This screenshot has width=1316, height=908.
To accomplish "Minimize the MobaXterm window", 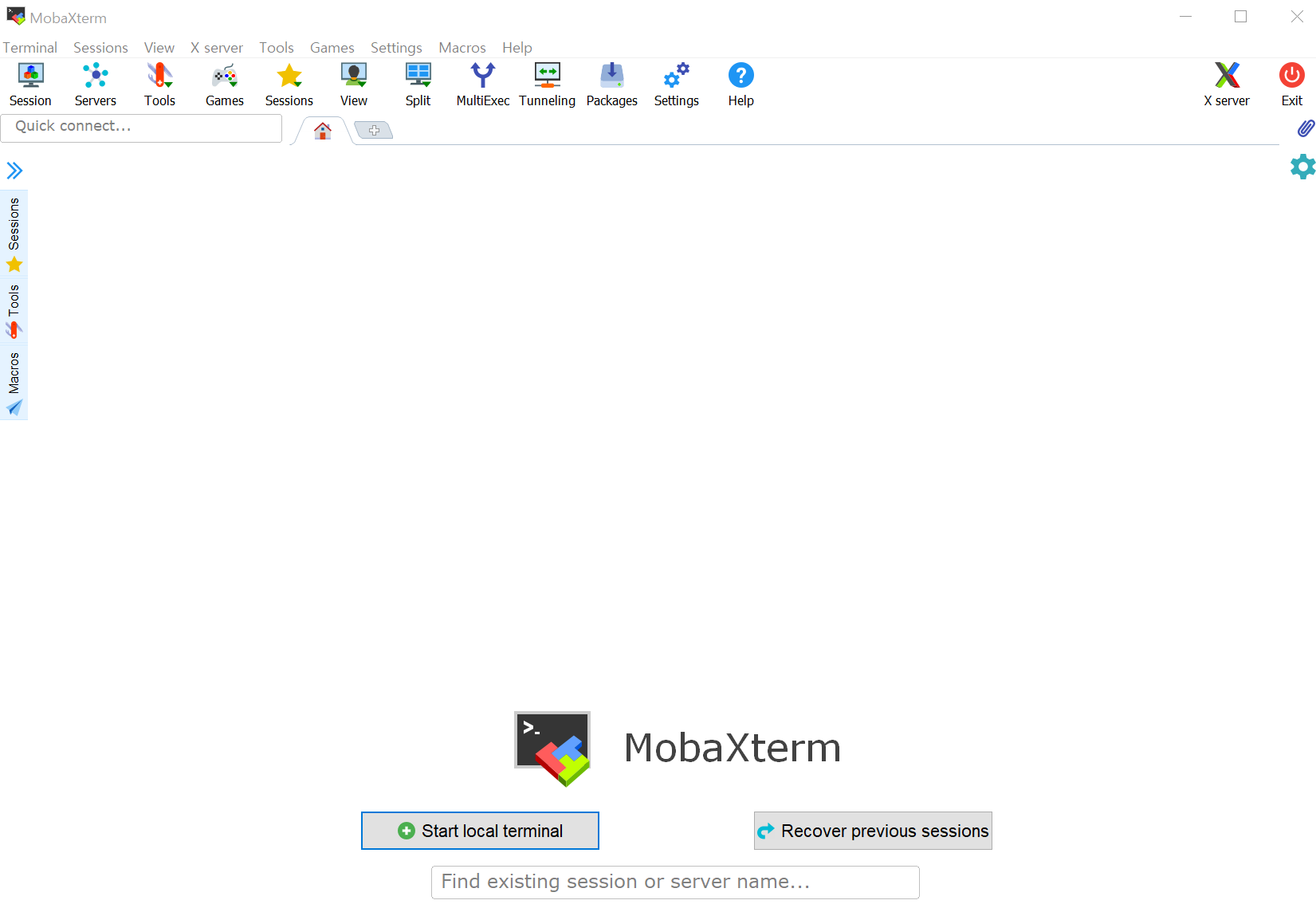I will (1185, 17).
